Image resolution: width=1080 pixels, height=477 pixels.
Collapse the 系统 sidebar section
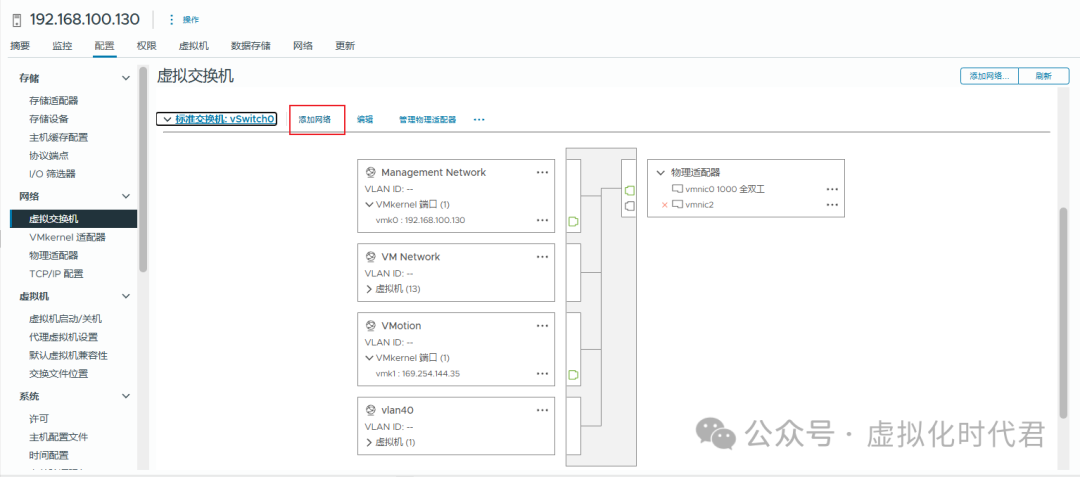[x=125, y=396]
